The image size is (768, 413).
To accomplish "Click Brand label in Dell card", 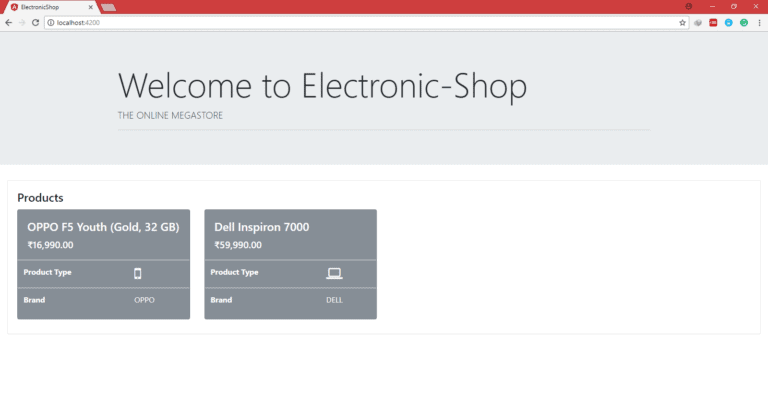I will point(221,300).
